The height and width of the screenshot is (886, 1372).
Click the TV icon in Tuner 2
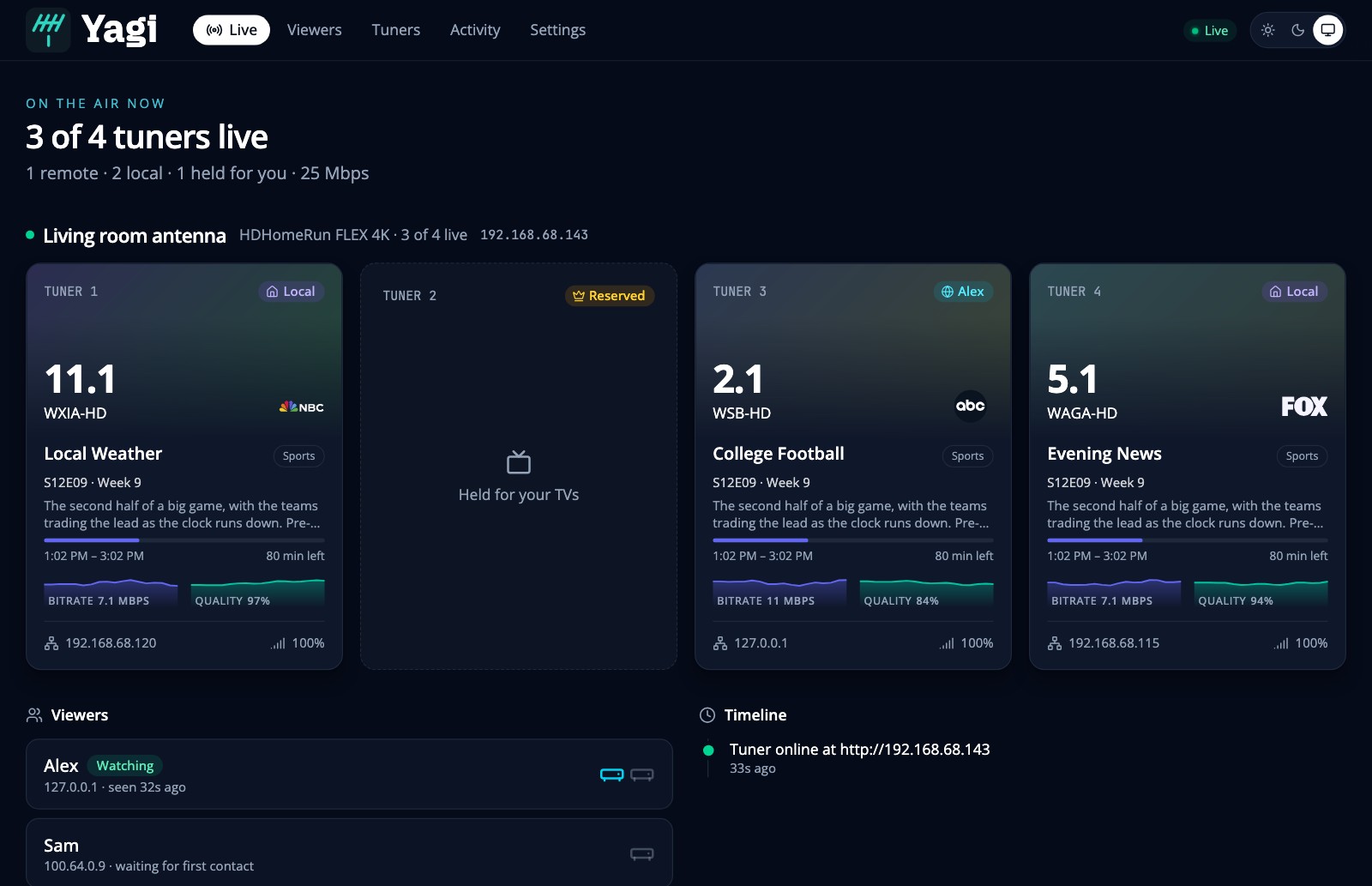click(x=519, y=462)
